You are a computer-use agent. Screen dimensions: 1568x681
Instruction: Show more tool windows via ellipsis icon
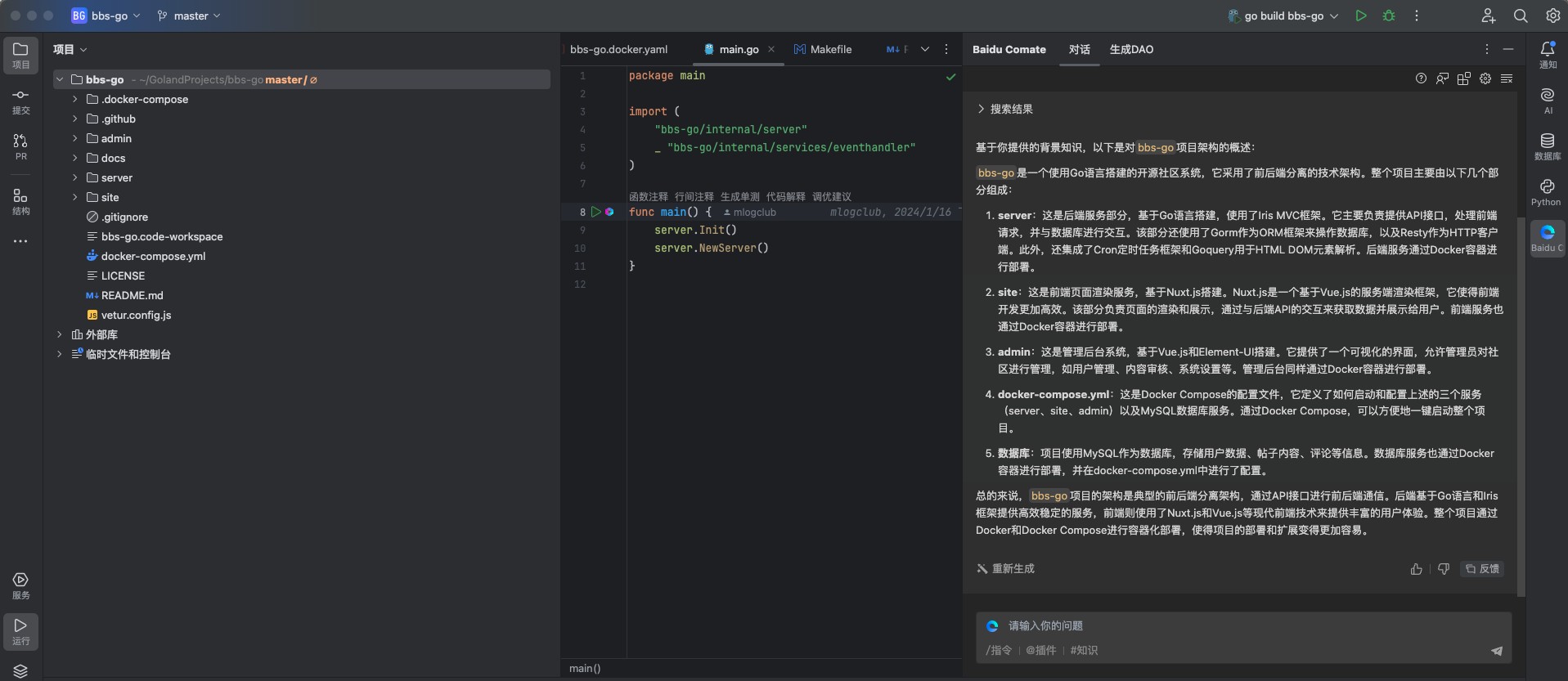pos(20,241)
